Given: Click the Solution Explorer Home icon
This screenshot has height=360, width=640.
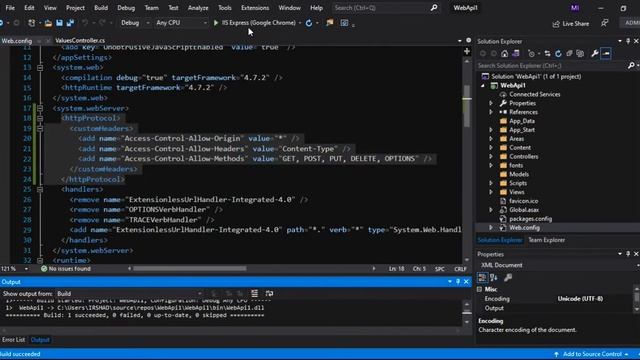Looking at the screenshot, I should (504, 53).
